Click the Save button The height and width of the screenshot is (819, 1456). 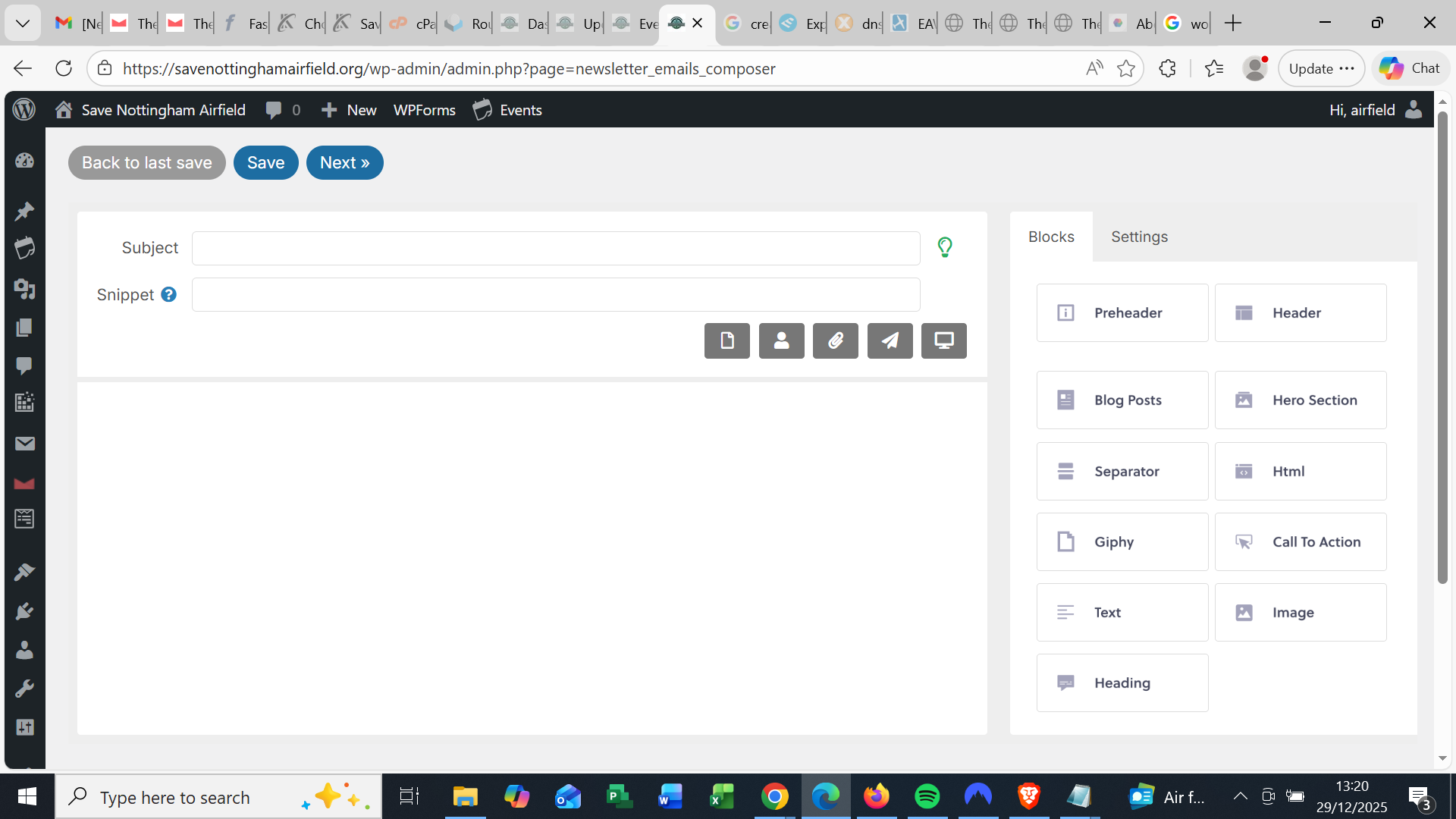coord(265,162)
